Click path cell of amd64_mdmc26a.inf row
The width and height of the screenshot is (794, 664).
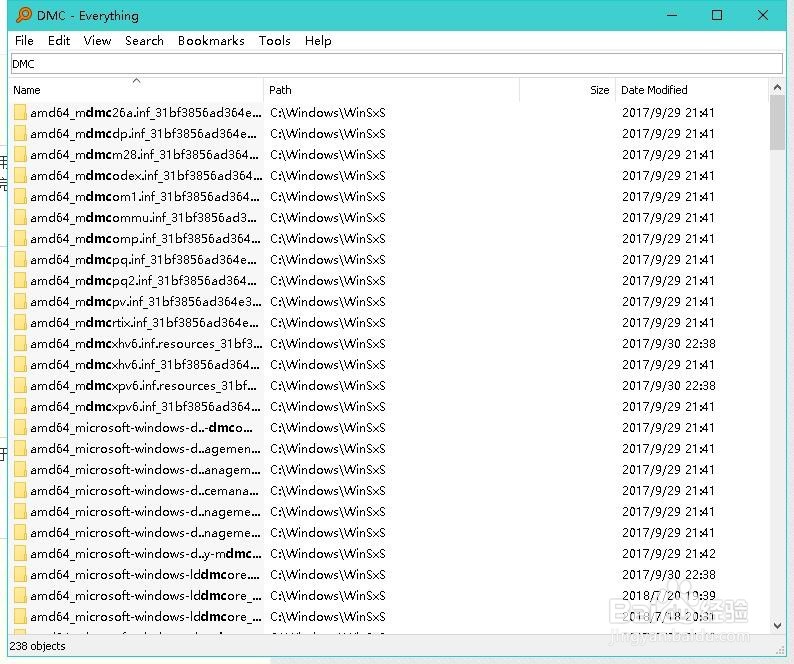point(328,112)
